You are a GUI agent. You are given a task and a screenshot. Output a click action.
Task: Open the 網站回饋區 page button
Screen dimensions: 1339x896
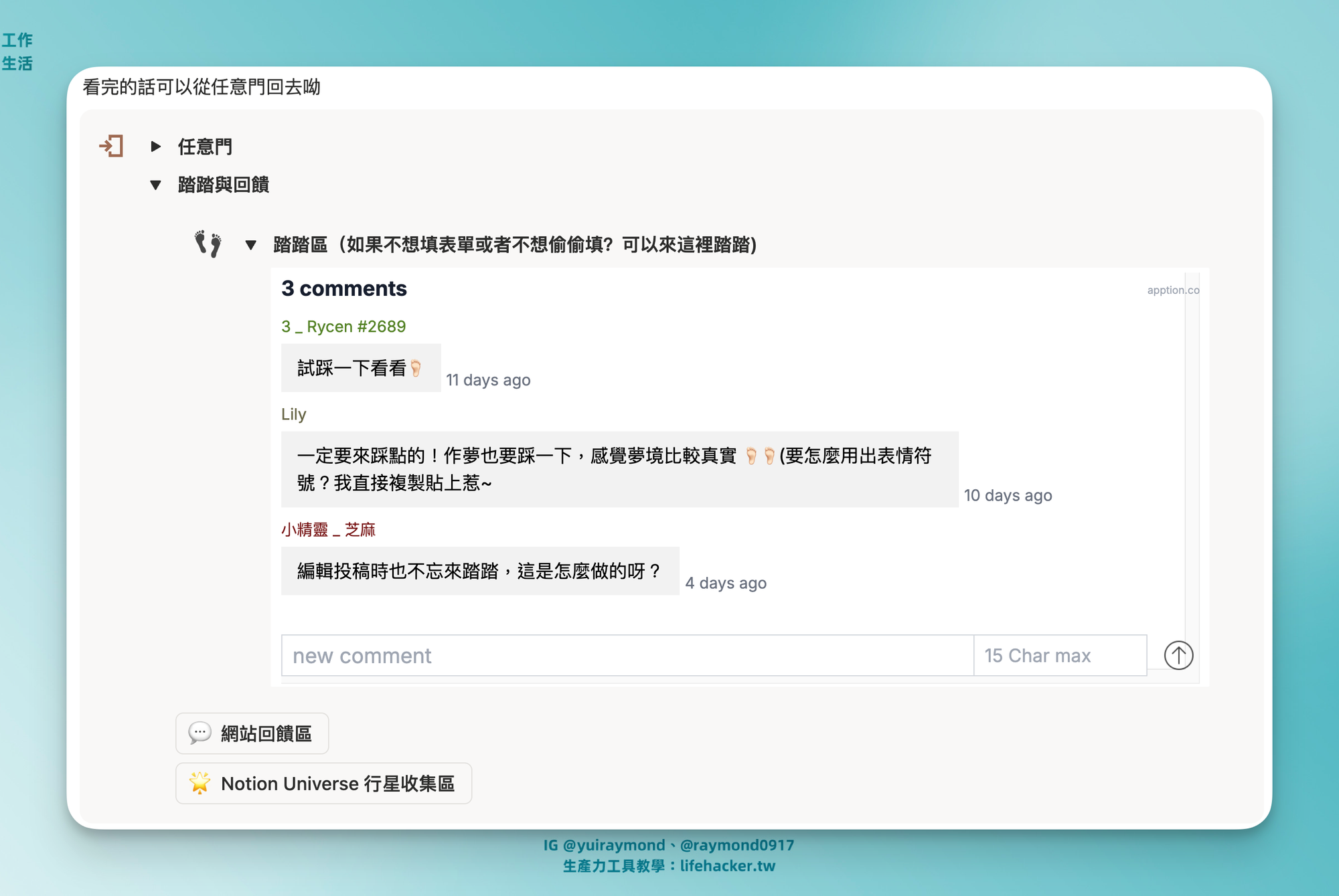pyautogui.click(x=266, y=733)
